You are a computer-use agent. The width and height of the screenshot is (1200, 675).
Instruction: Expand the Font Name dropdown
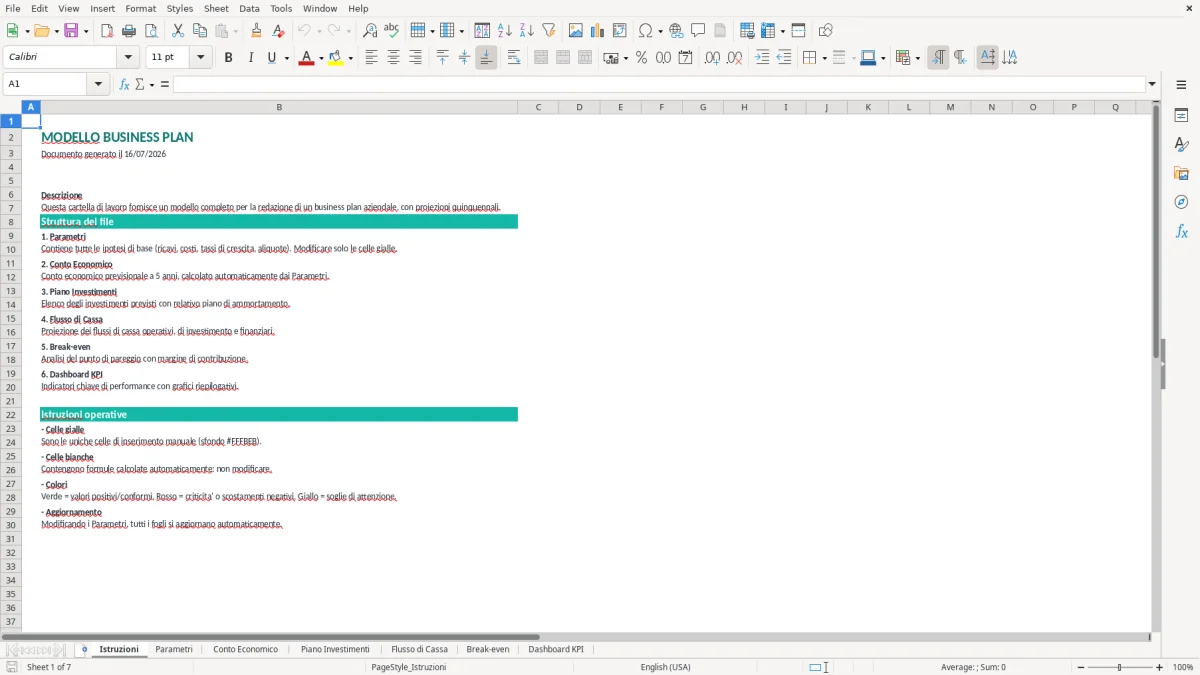point(127,58)
